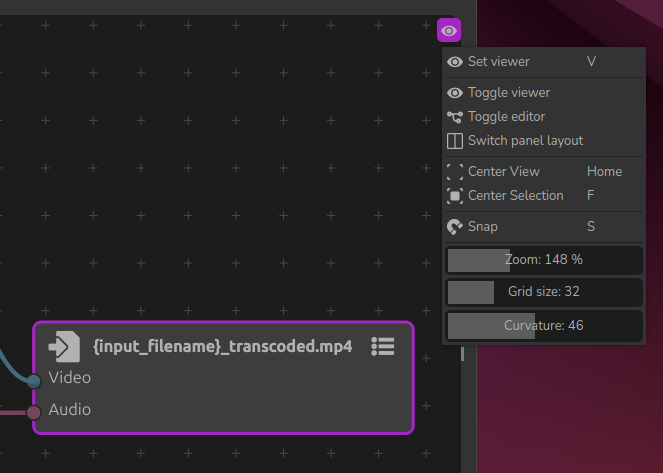Click the white scrollbar handle beside the canvas
This screenshot has width=663, height=473.
click(462, 354)
